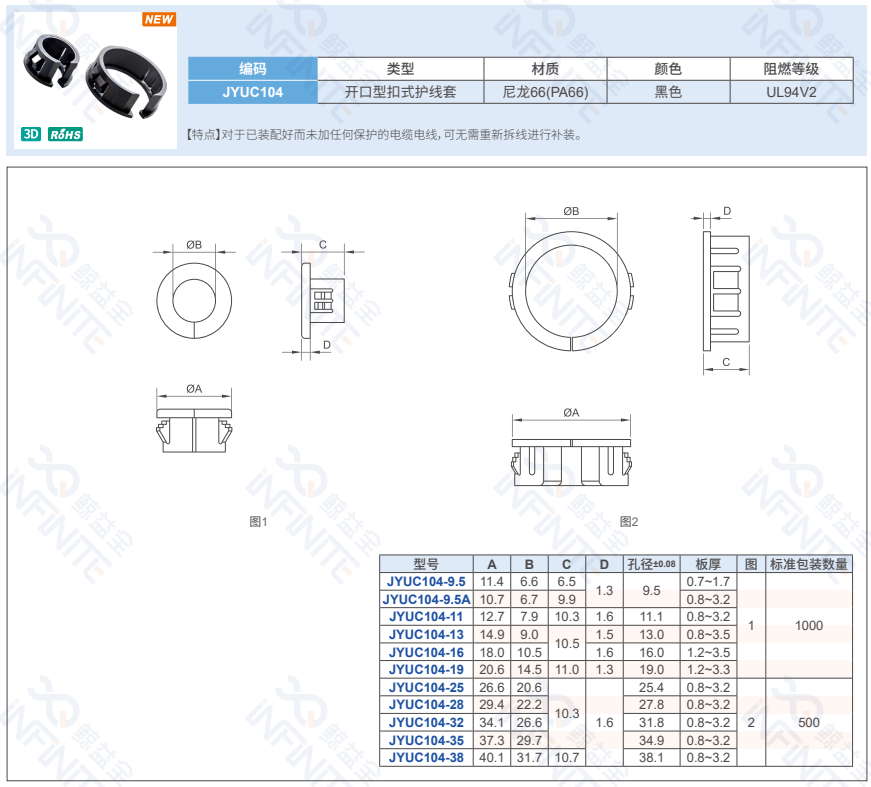Open model link JYUC104-9.5
This screenshot has height=787, width=871.
427,581
